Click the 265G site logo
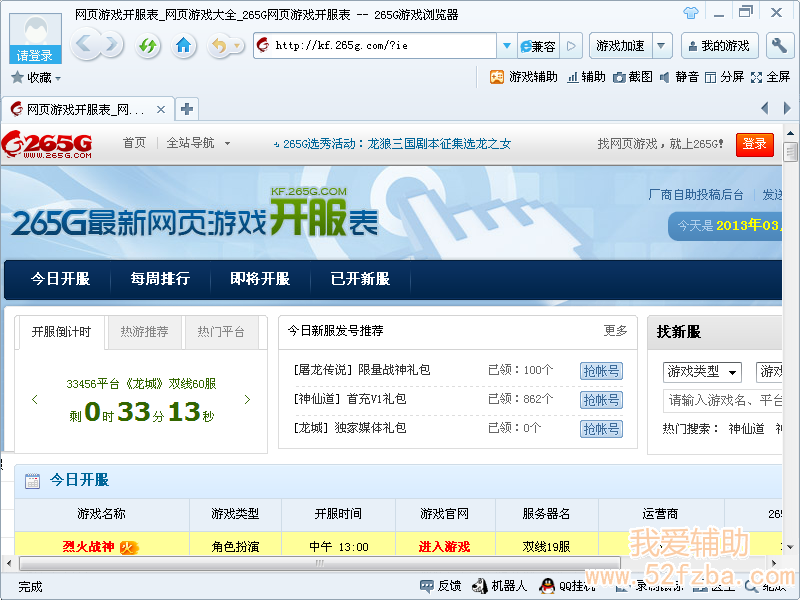This screenshot has height=600, width=800. point(47,144)
